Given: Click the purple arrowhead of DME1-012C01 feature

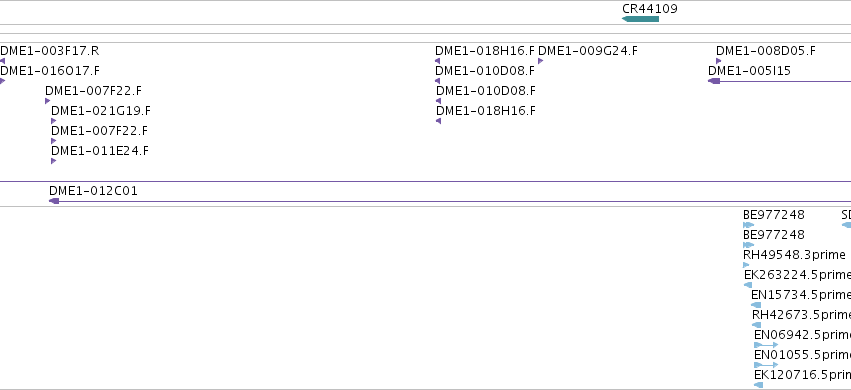Looking at the screenshot, I should click(x=54, y=201).
